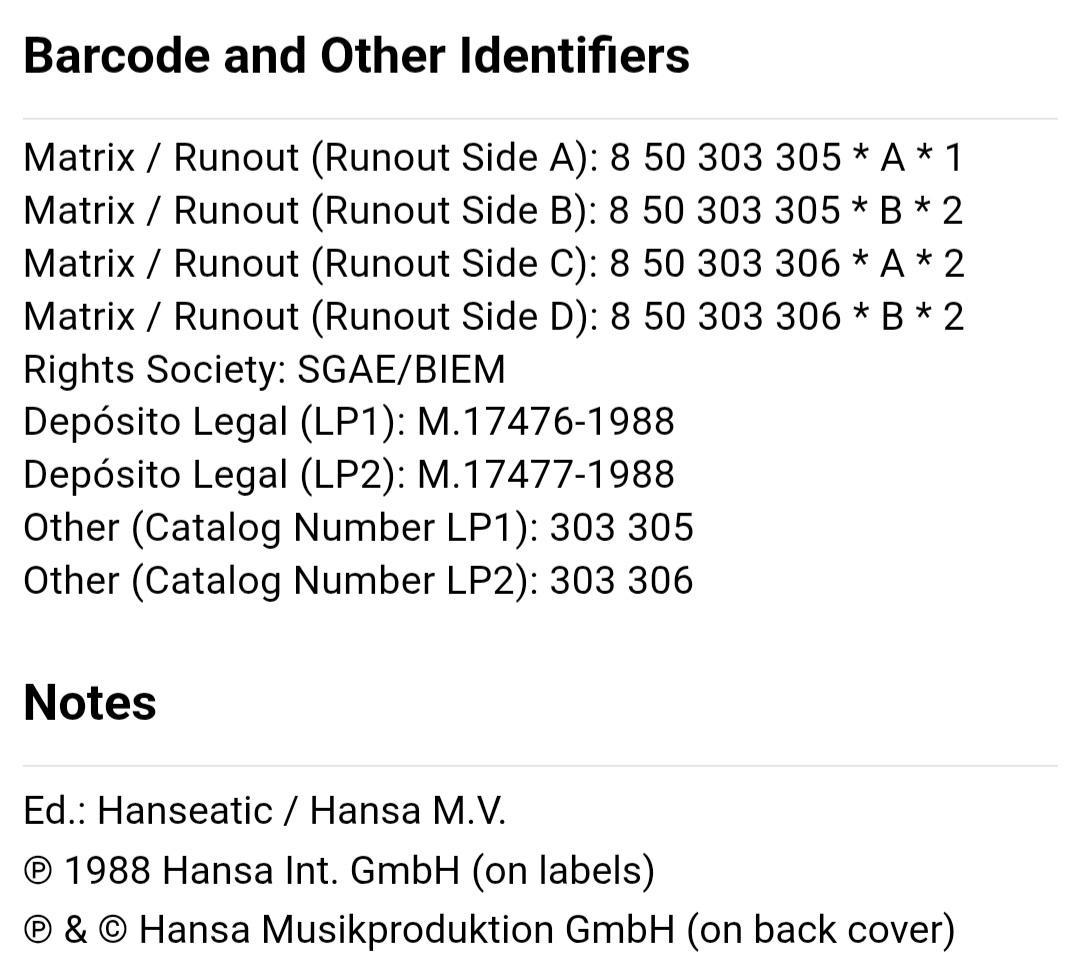Screen dimensions: 1080x976
Task: Click the "(on back cover)" text
Action: 820,930
